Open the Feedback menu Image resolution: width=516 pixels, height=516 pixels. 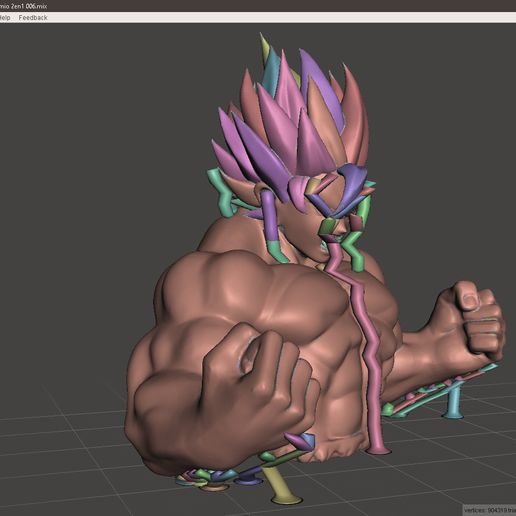coord(33,18)
